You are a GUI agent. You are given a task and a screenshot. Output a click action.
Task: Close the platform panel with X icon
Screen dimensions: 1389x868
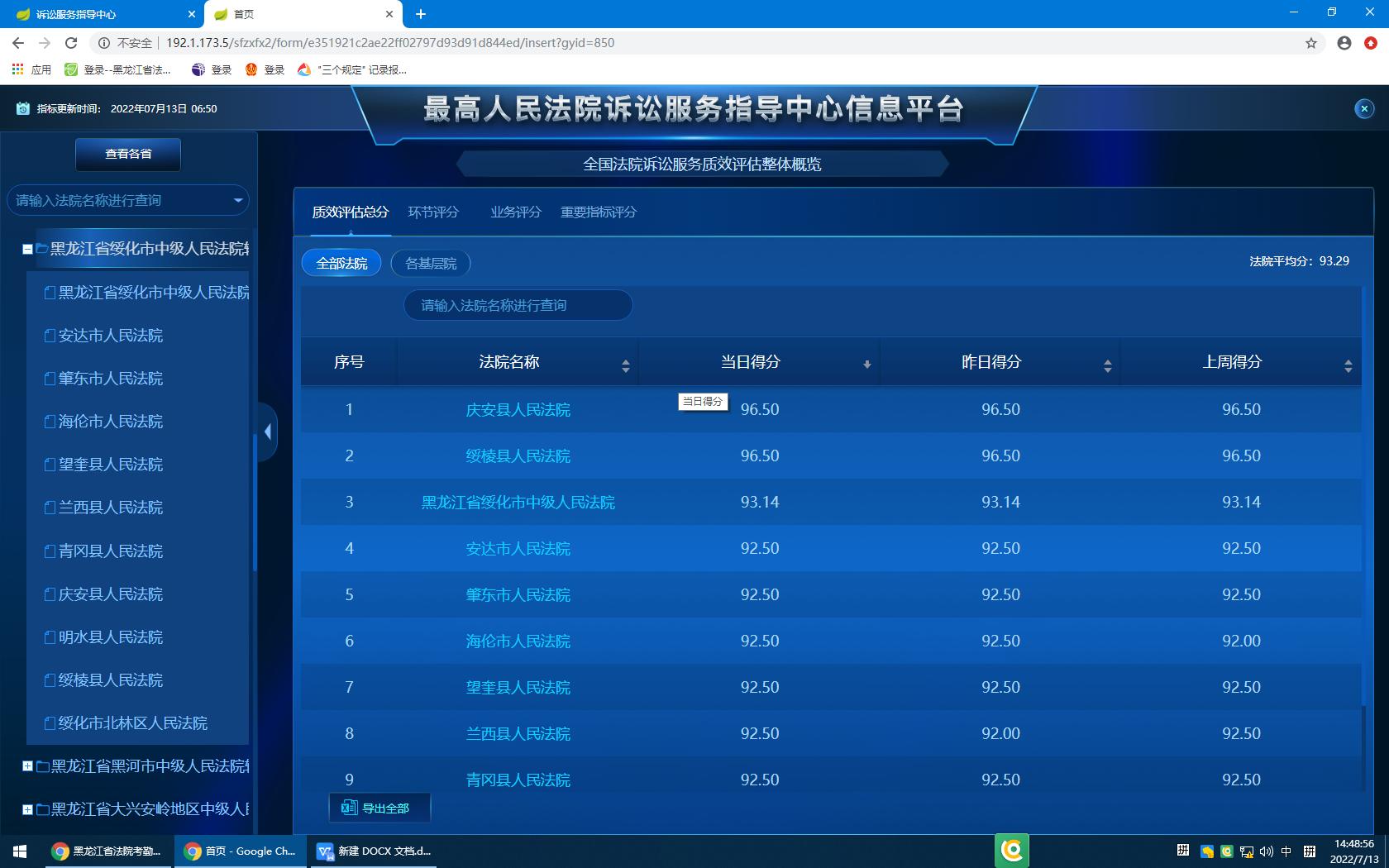pyautogui.click(x=1364, y=108)
